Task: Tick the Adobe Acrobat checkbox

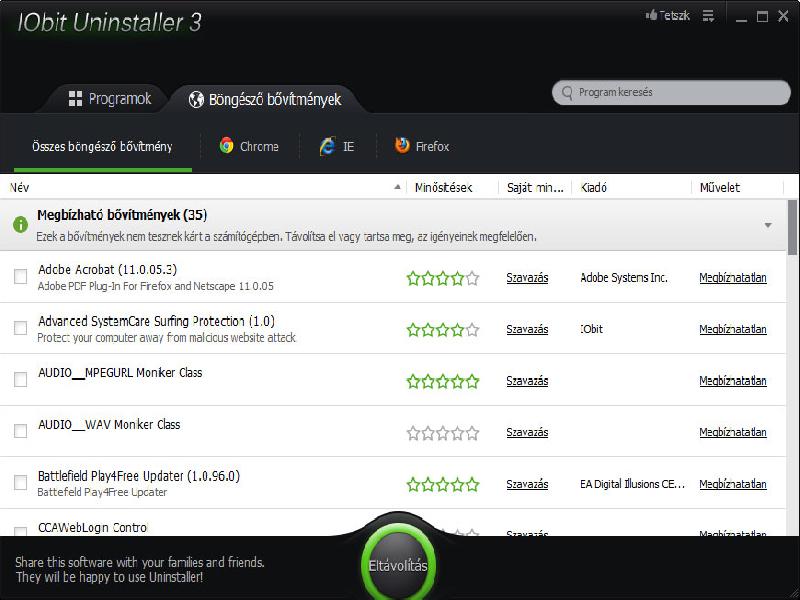Action: [x=20, y=277]
